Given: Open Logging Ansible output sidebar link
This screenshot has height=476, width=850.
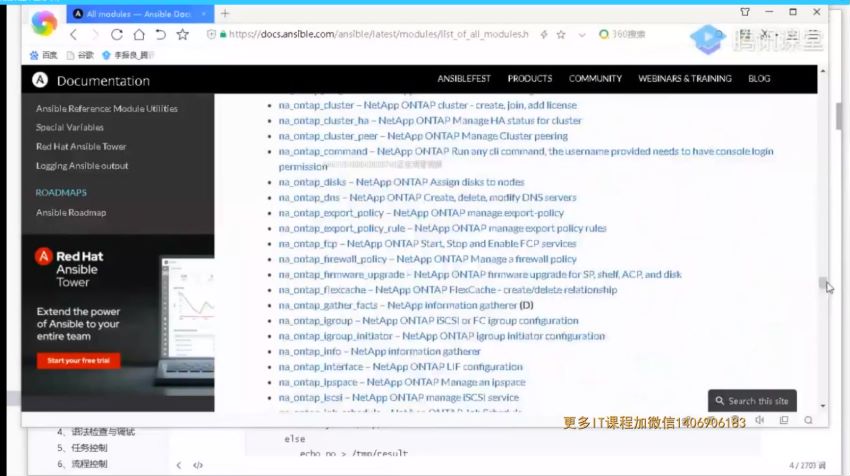Looking at the screenshot, I should (82, 166).
